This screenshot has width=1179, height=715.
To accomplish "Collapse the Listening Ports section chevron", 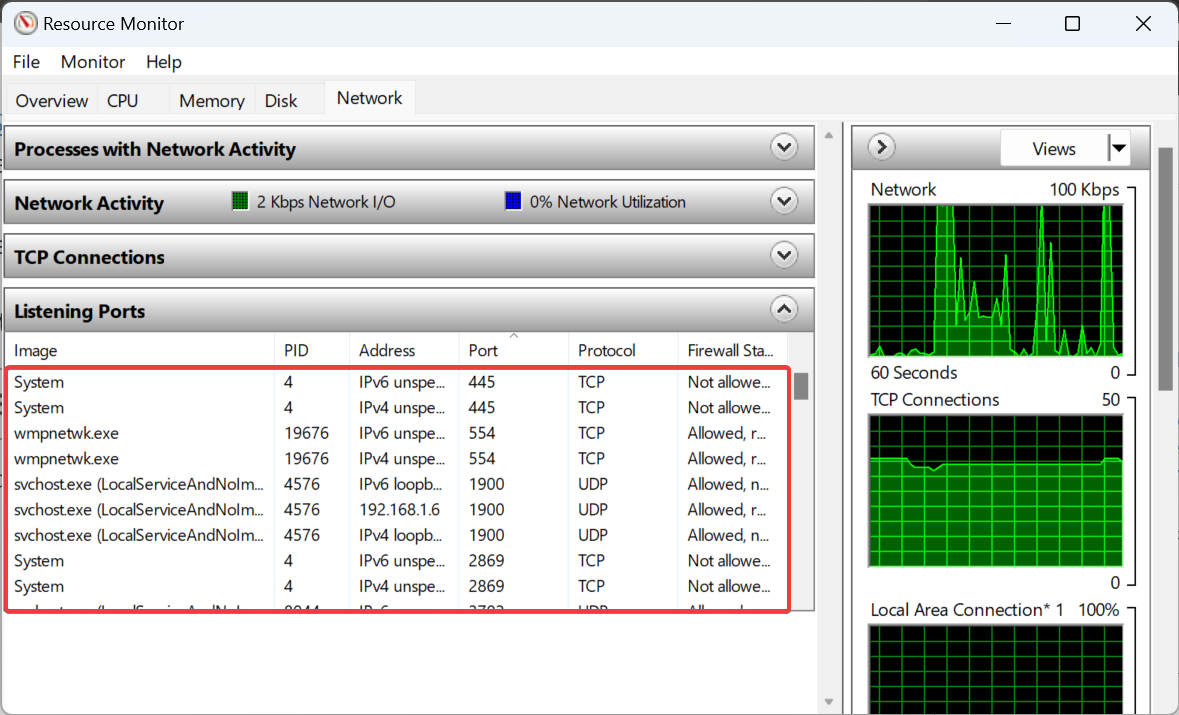I will [783, 309].
